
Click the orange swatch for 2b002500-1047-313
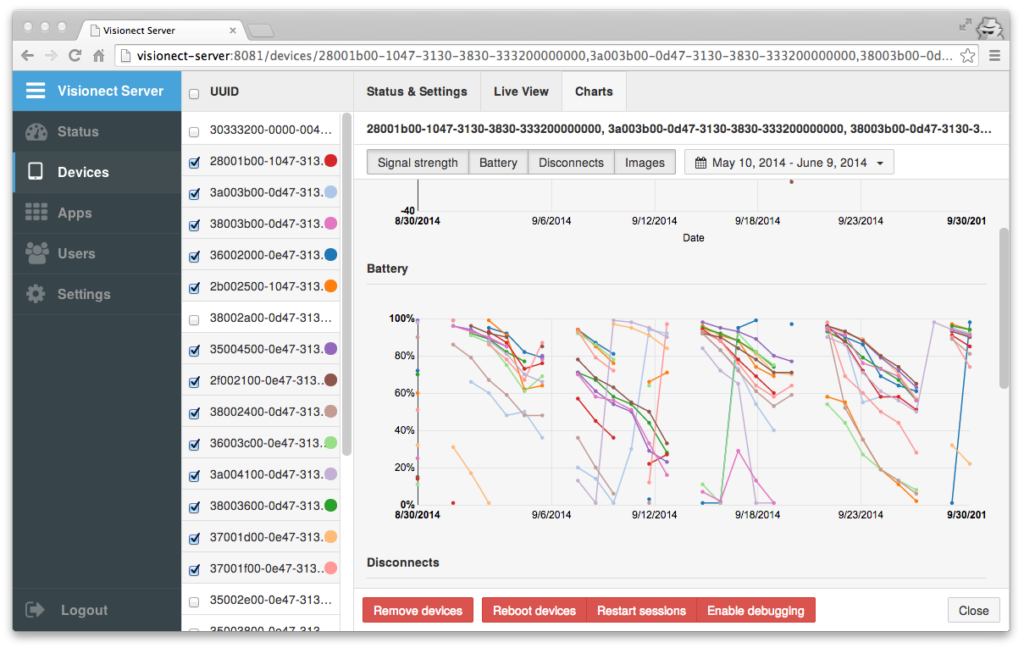[x=331, y=286]
